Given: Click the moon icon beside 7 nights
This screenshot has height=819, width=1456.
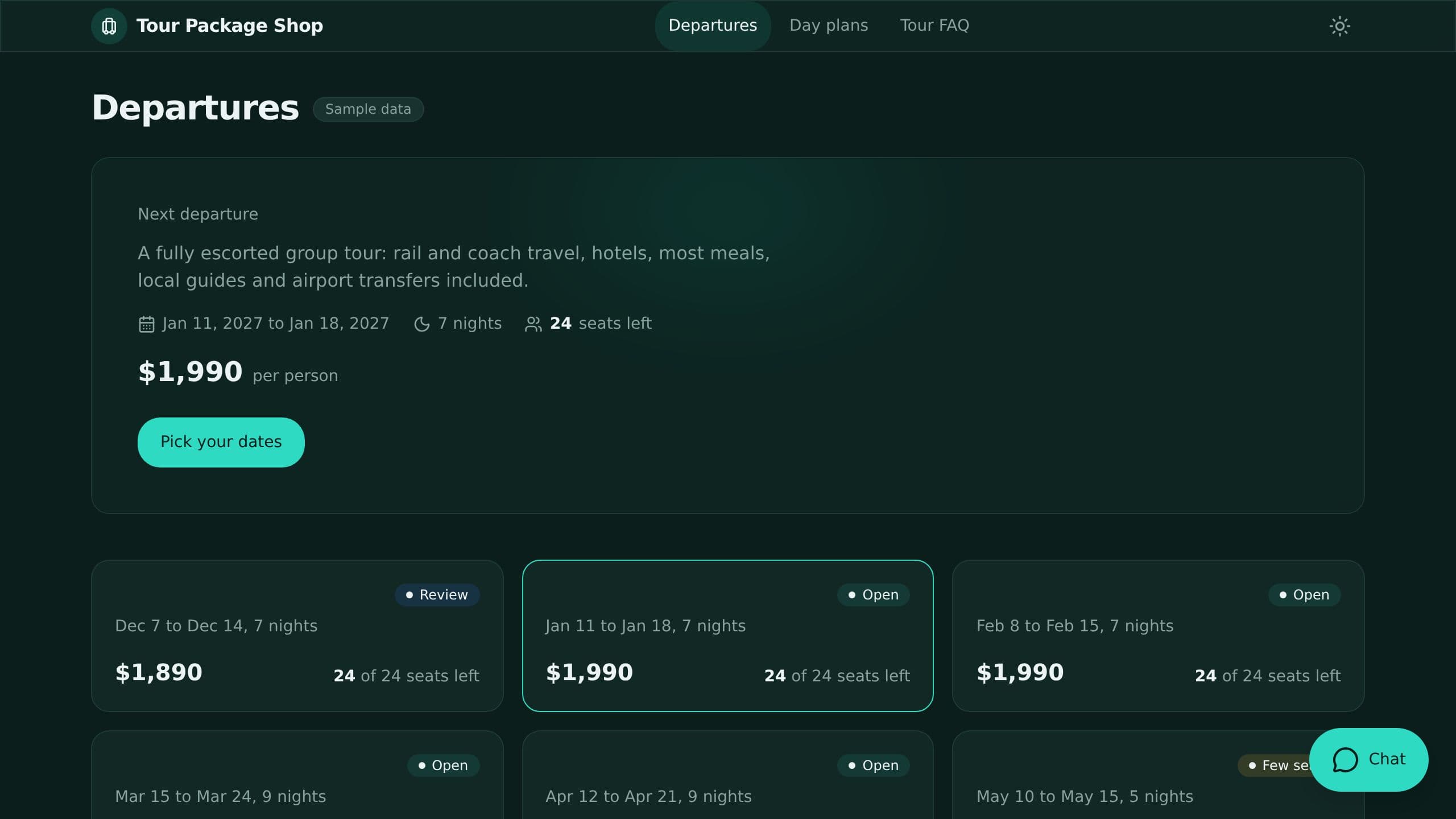Looking at the screenshot, I should point(421,324).
